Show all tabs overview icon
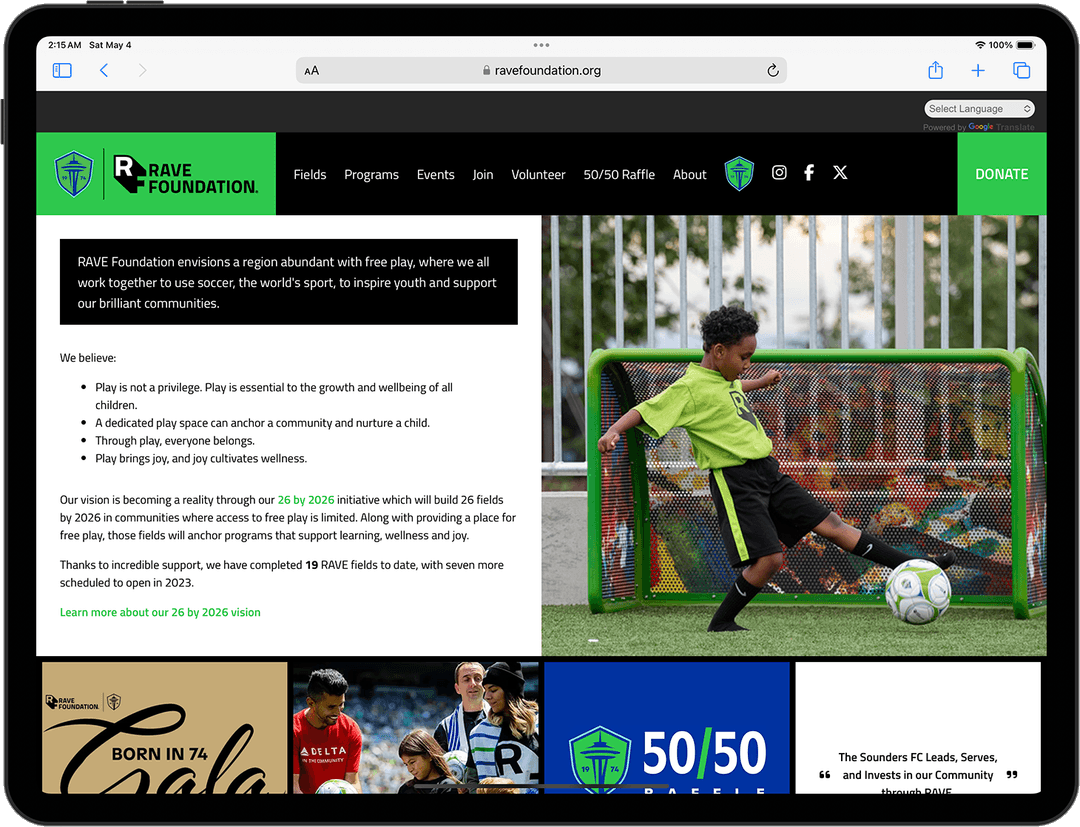Image resolution: width=1080 pixels, height=827 pixels. [x=1021, y=70]
